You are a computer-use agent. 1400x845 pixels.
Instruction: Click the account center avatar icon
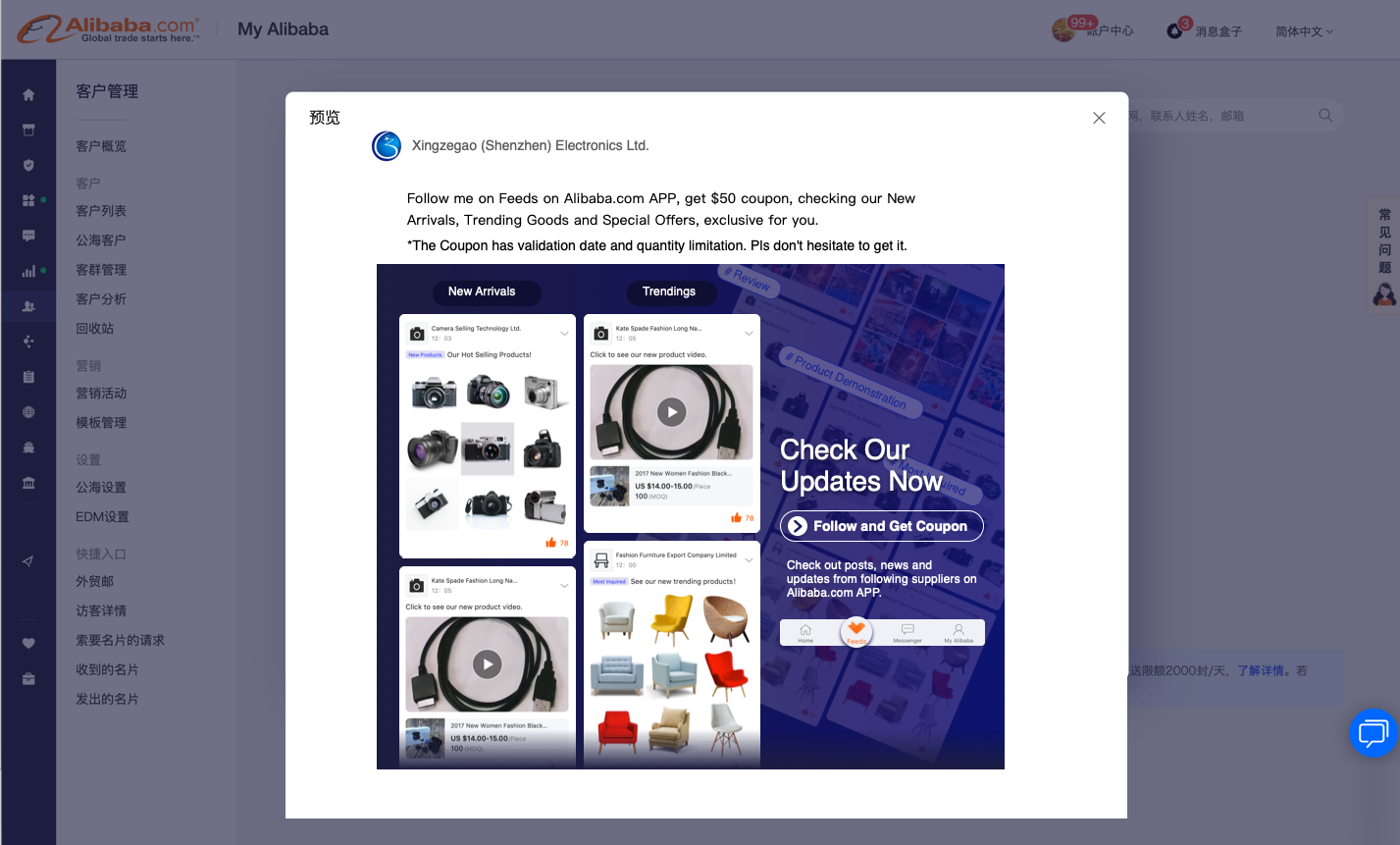[1063, 31]
